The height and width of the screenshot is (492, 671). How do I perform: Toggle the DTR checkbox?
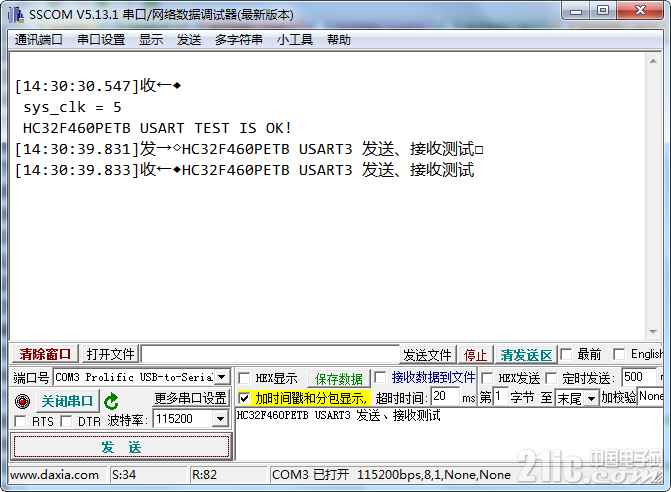click(66, 421)
